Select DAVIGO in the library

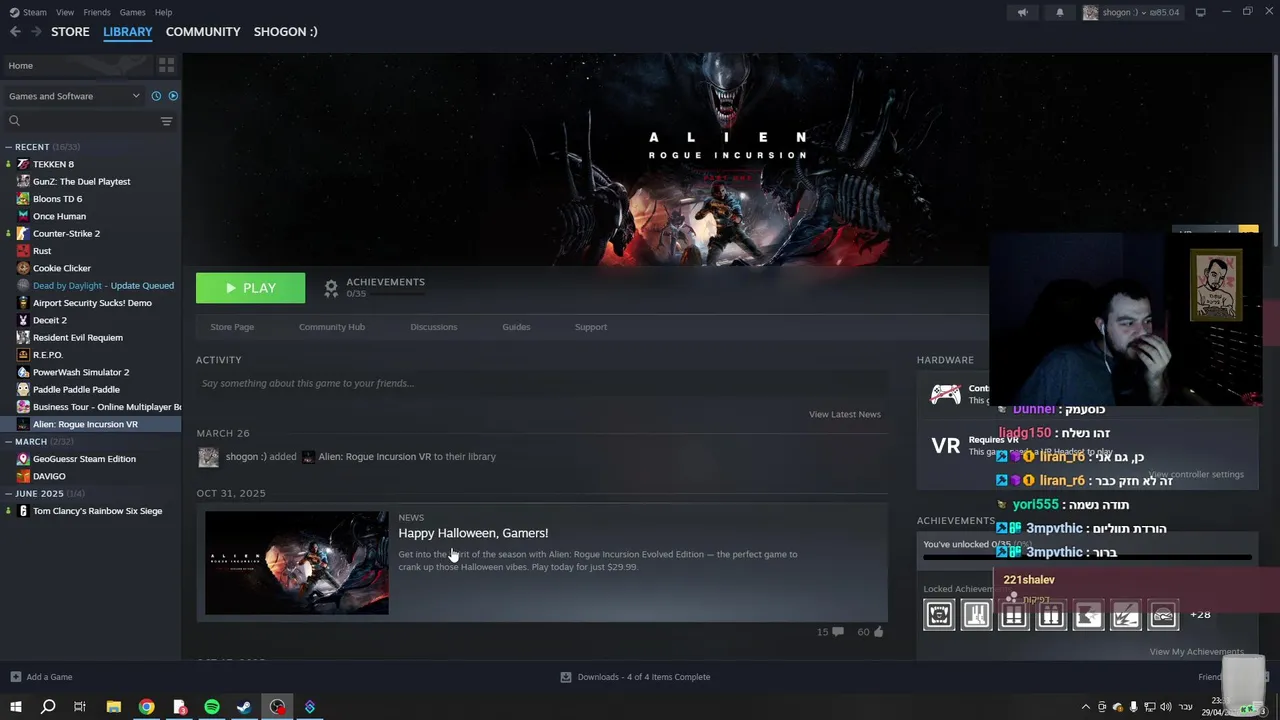coord(49,476)
